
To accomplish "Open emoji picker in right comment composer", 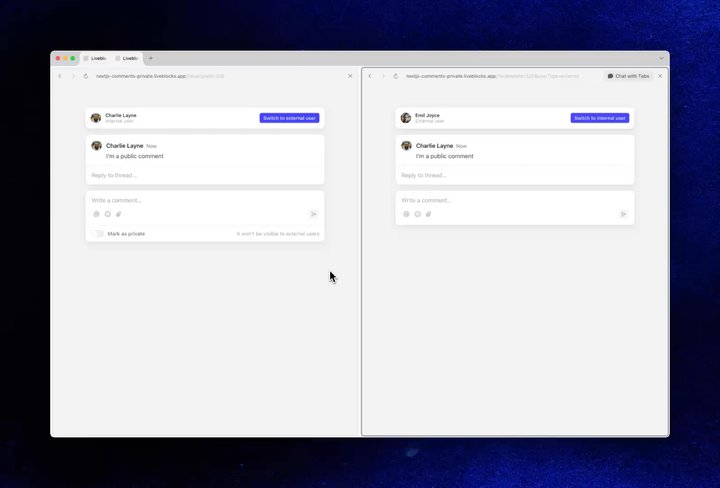I will 417,214.
